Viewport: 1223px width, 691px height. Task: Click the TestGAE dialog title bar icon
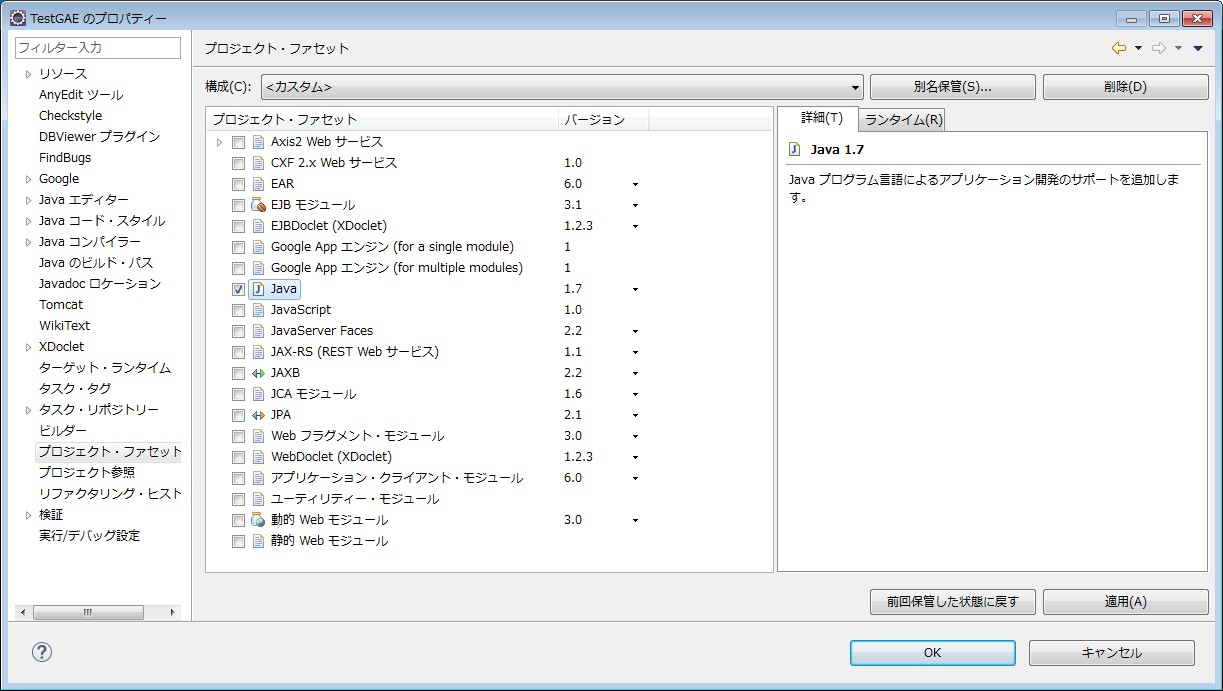[x=18, y=18]
